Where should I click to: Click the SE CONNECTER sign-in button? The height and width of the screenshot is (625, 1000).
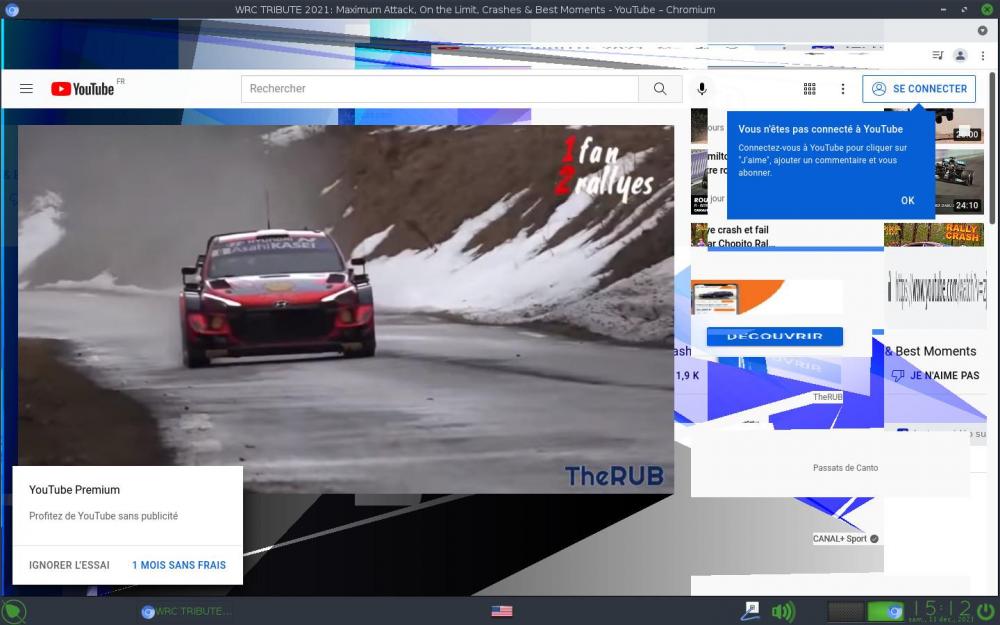pyautogui.click(x=919, y=89)
